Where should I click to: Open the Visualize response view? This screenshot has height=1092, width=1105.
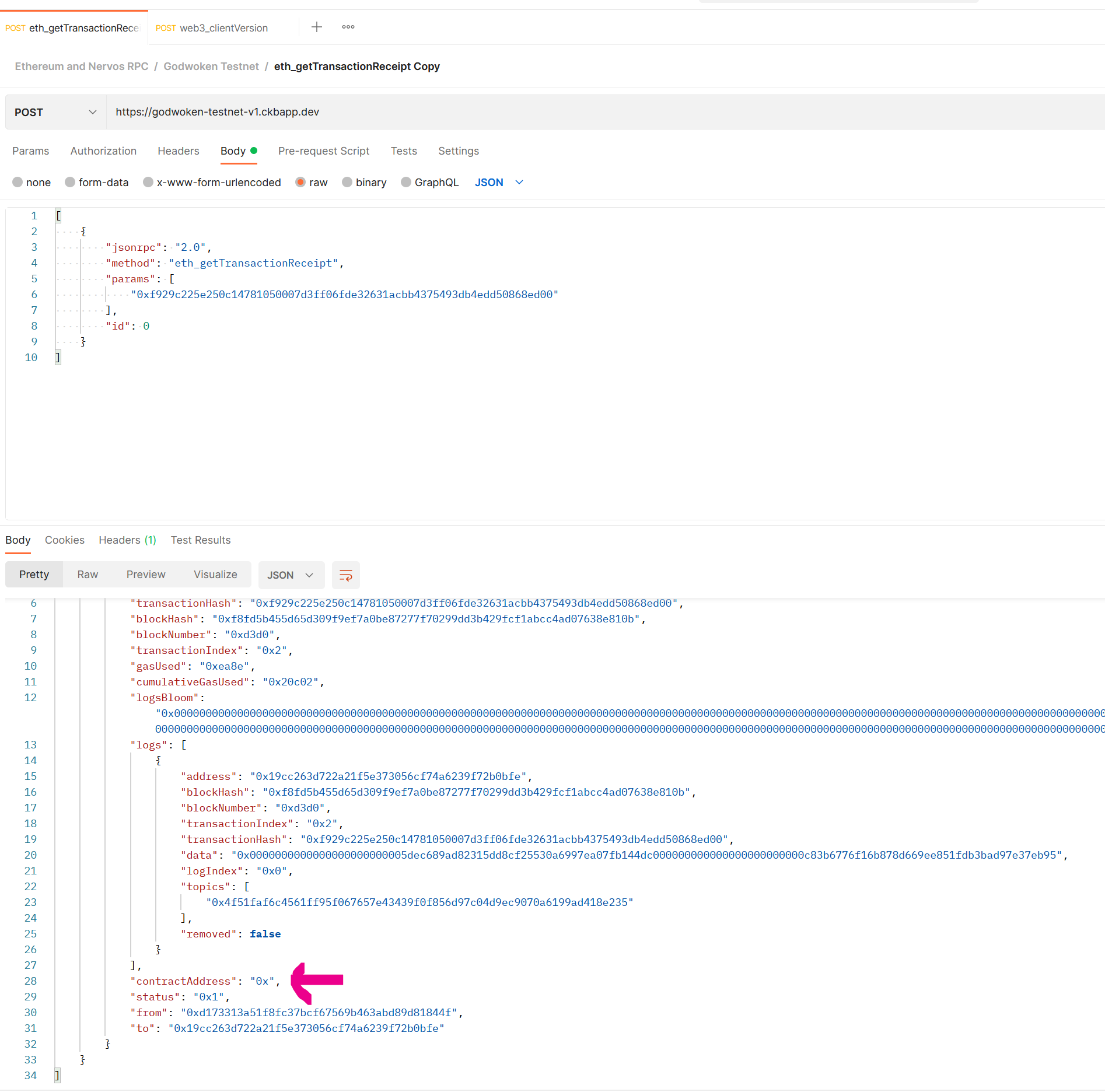pyautogui.click(x=215, y=574)
